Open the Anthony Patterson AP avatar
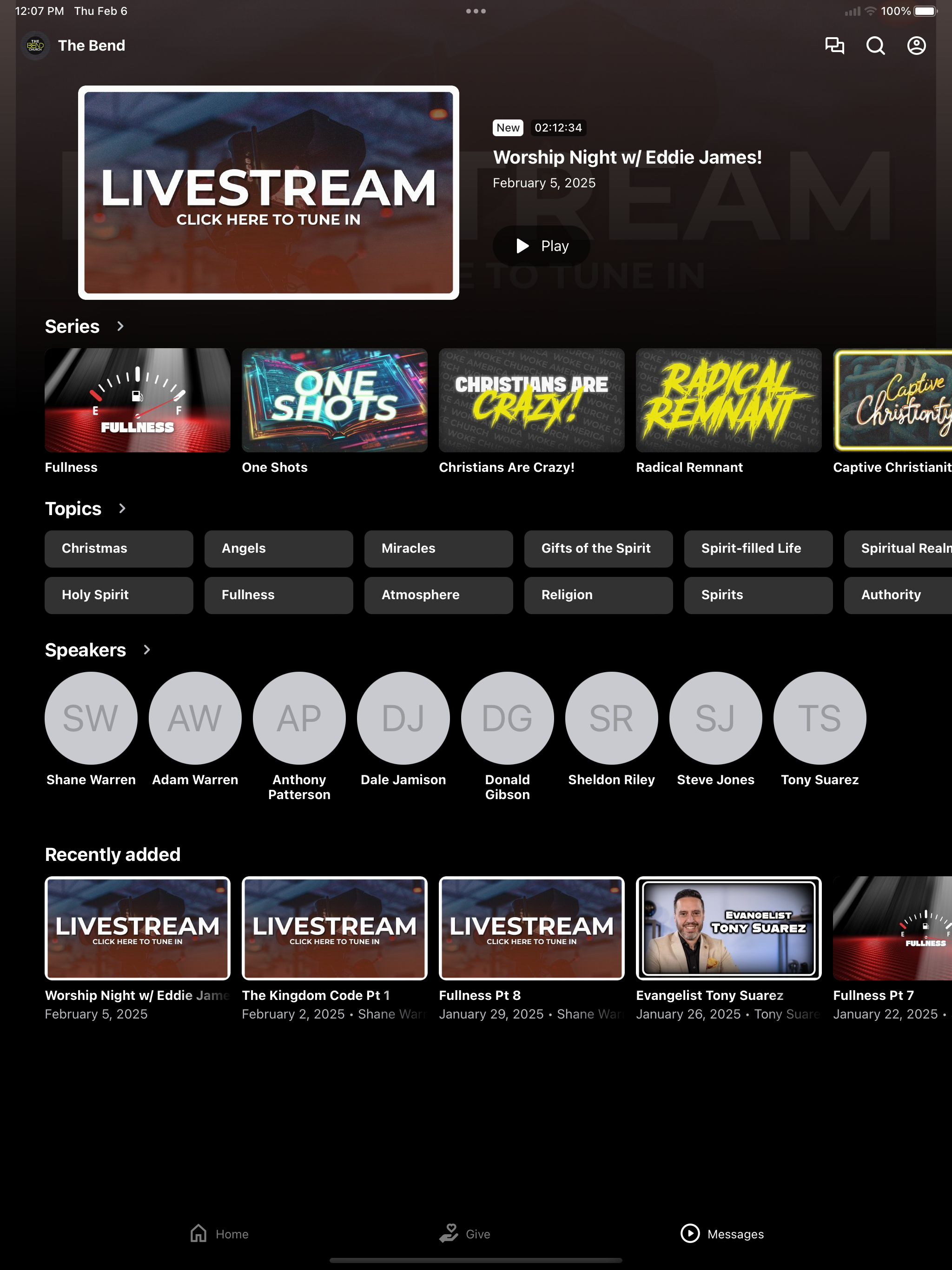Viewport: 952px width, 1270px height. coord(299,718)
